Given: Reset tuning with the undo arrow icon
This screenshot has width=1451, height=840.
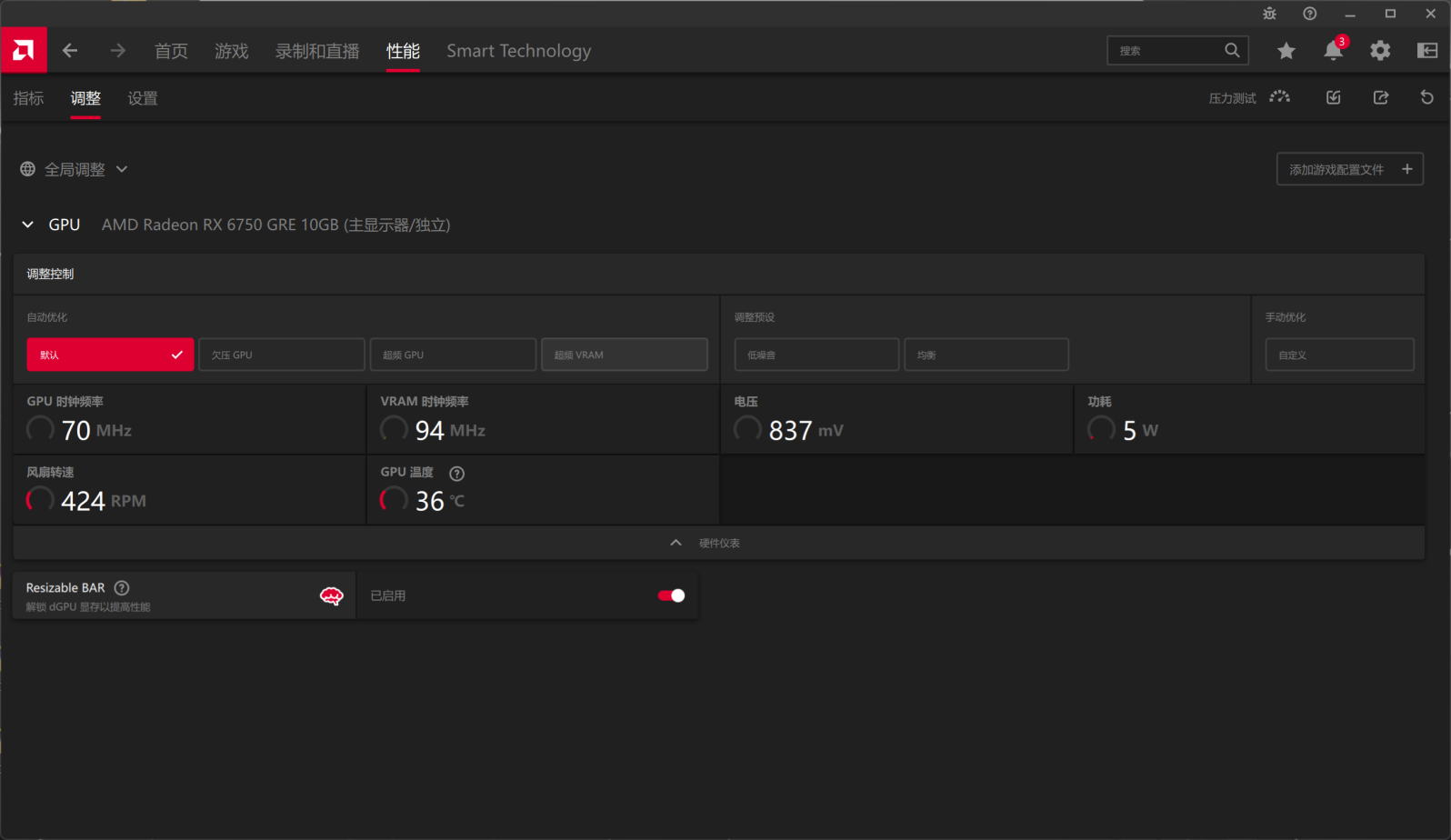Looking at the screenshot, I should click(1426, 98).
